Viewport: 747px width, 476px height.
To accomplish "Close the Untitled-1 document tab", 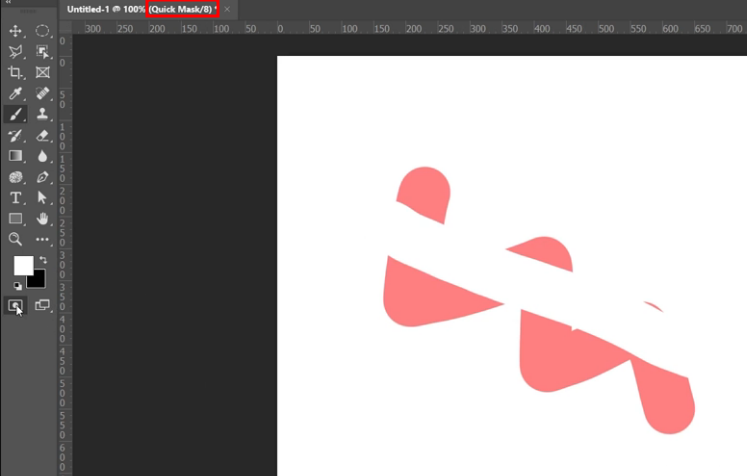I will 227,9.
